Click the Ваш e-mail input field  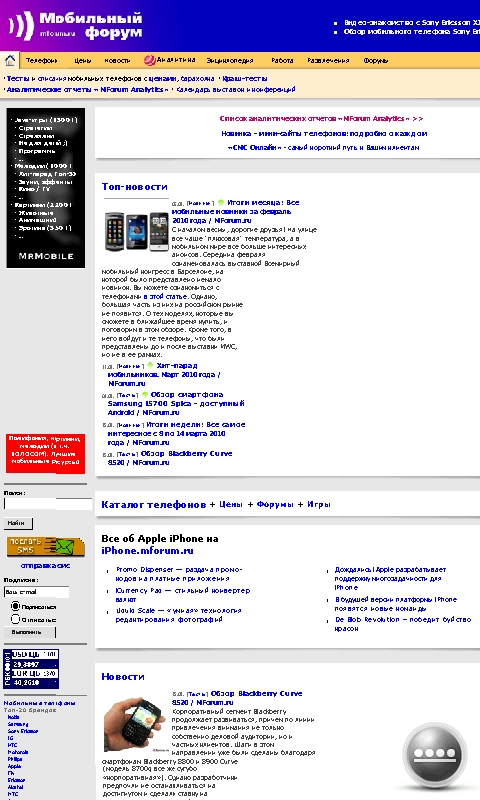click(36, 592)
